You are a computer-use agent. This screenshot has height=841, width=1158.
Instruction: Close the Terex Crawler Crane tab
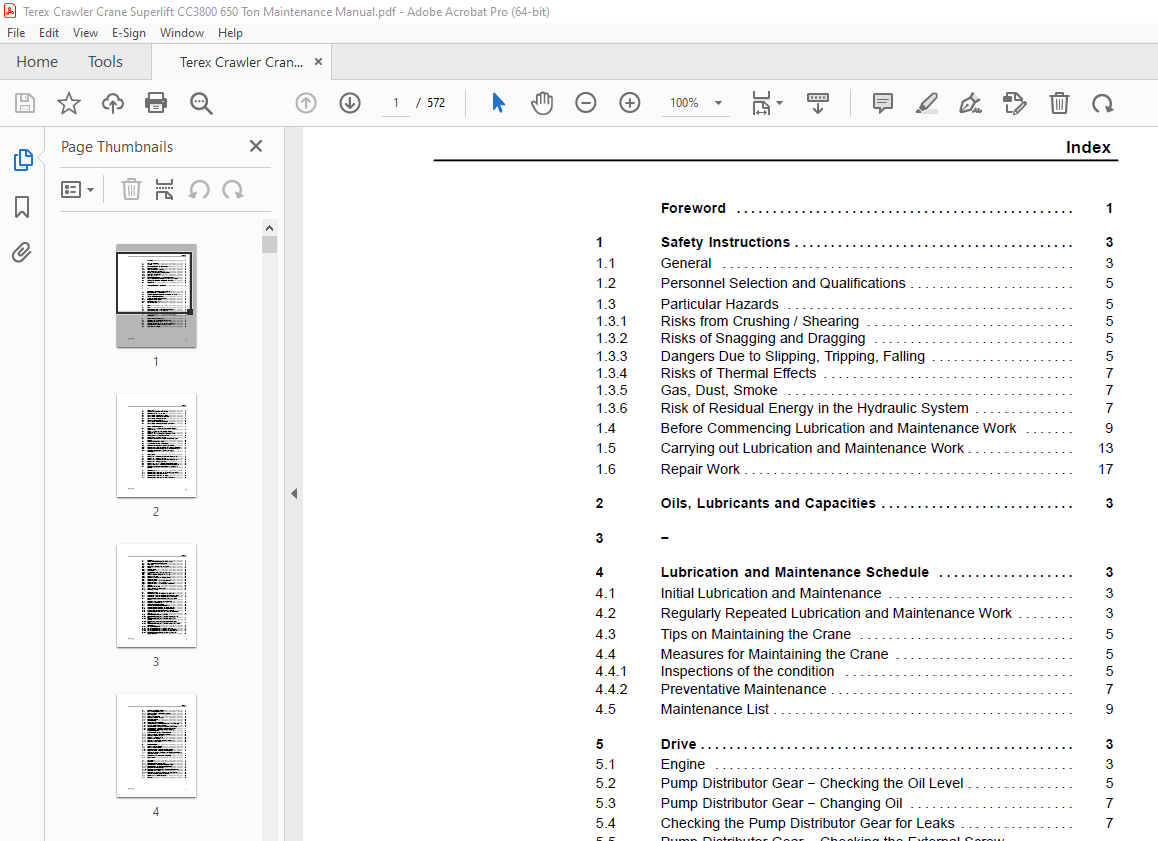pos(318,62)
